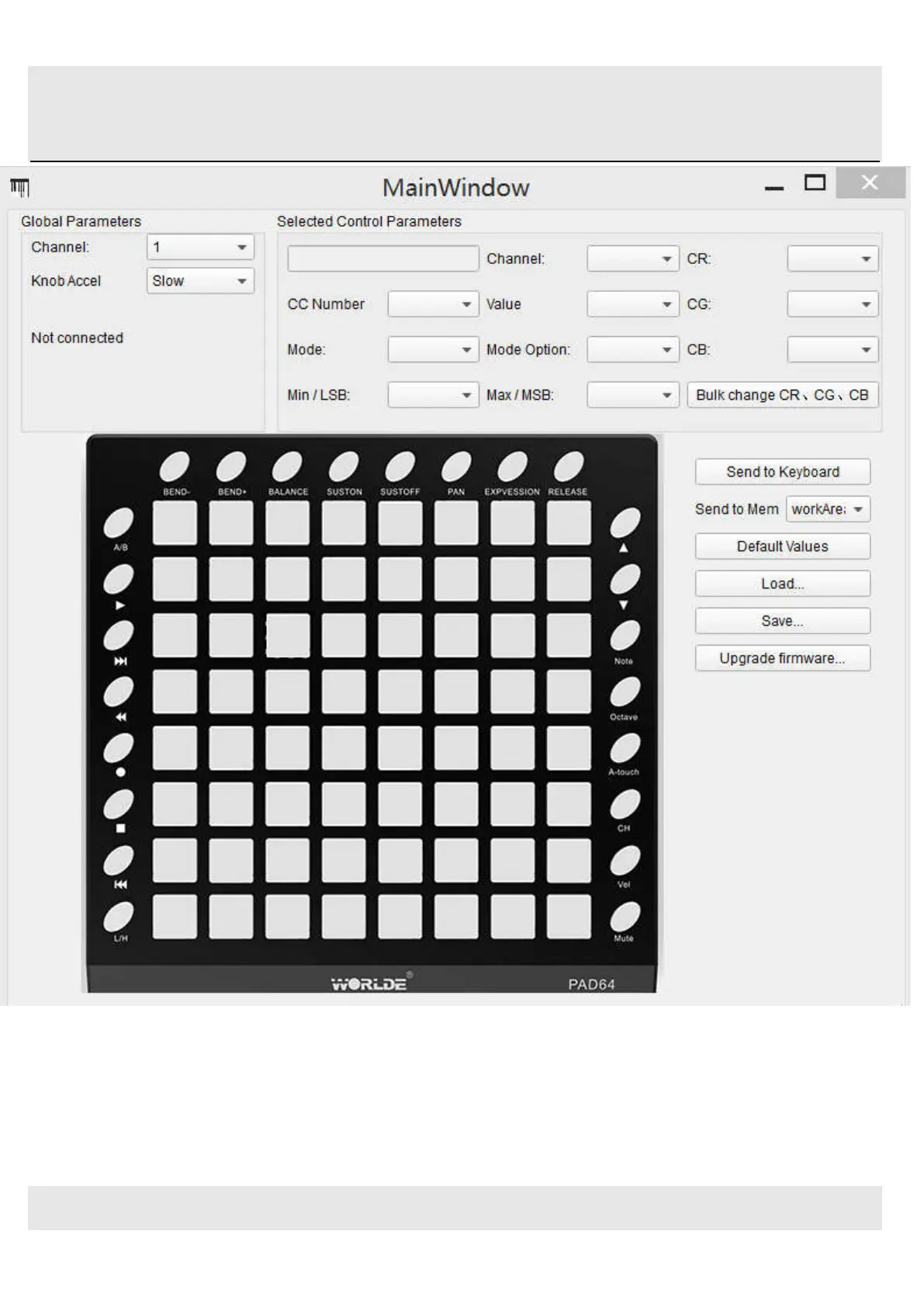Screen dimensions: 924x1307
Task: Select the pad beside the Note button
Action: tap(569, 636)
